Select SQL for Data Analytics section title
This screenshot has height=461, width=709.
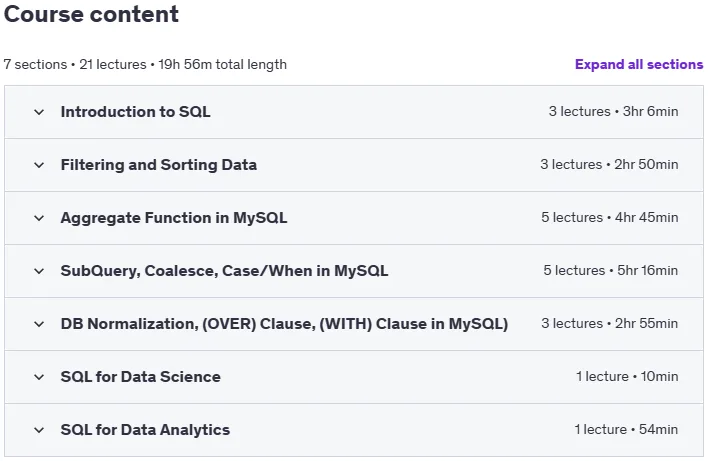pyautogui.click(x=145, y=429)
